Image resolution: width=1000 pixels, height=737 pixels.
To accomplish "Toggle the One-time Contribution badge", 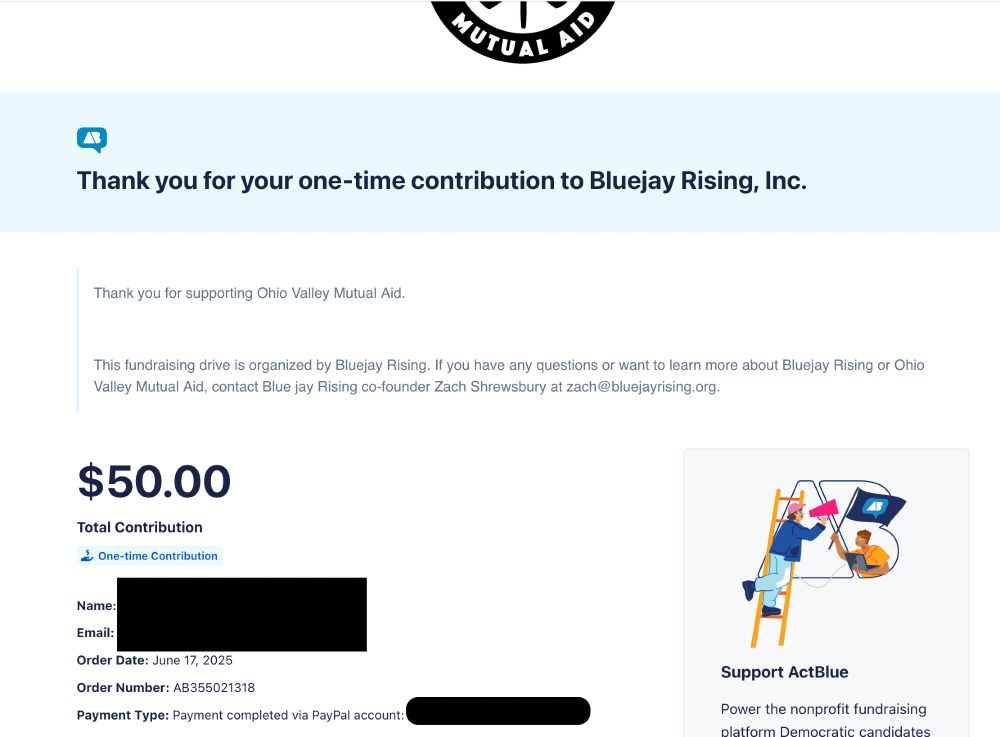I will pos(149,555).
